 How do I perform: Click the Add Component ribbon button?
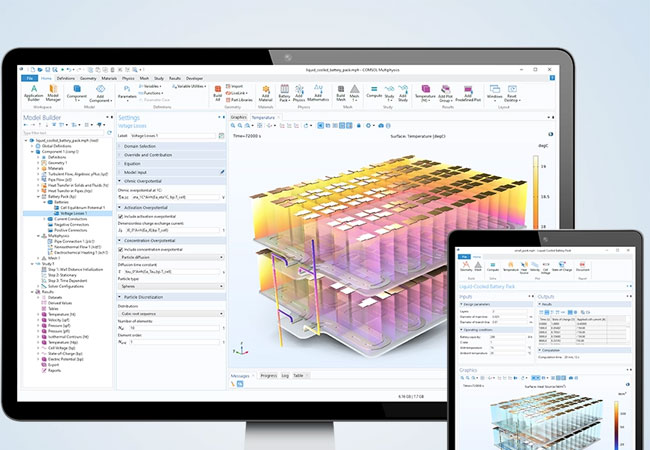tap(100, 94)
